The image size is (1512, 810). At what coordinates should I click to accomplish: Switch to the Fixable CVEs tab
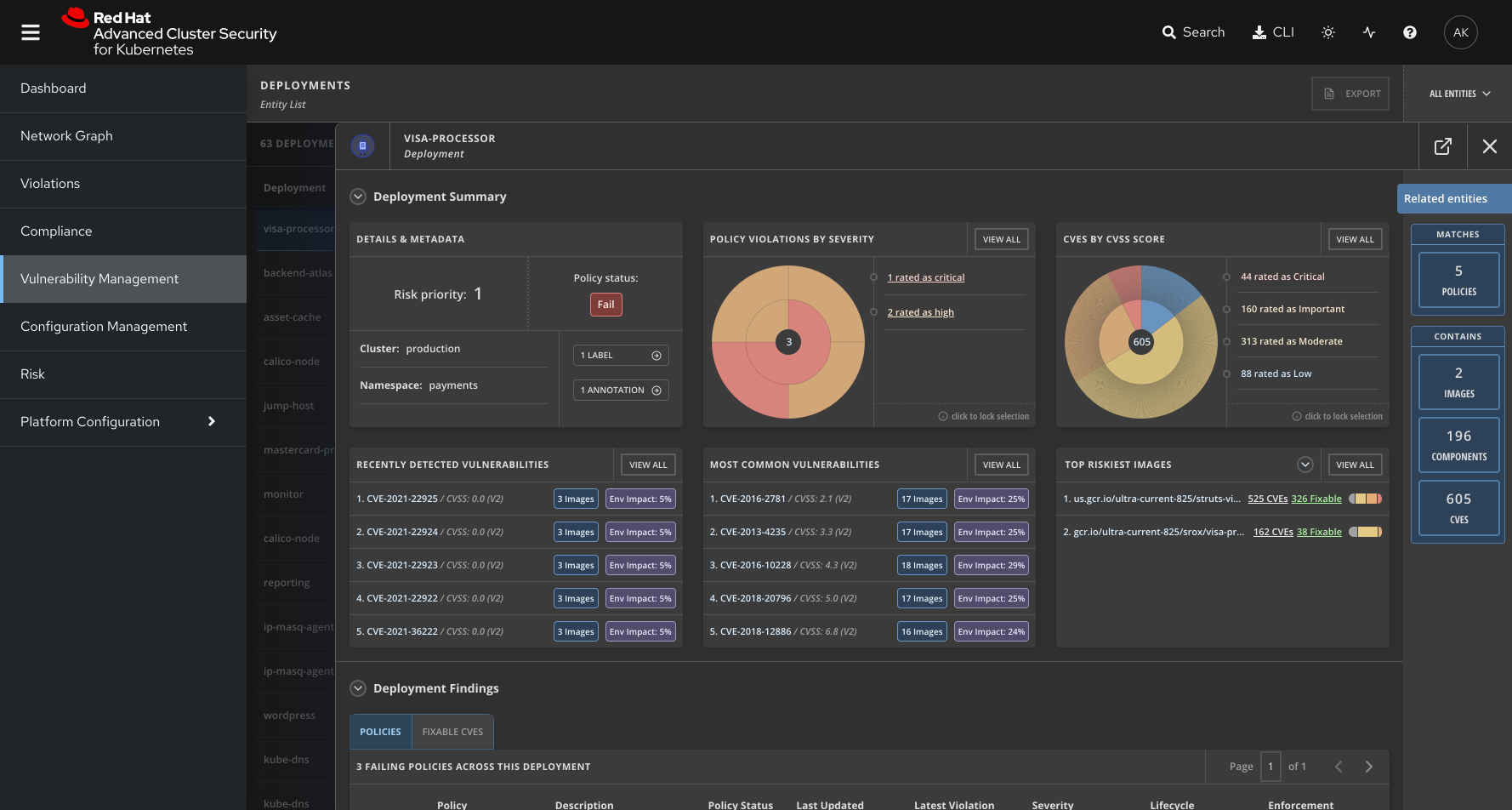coord(452,732)
